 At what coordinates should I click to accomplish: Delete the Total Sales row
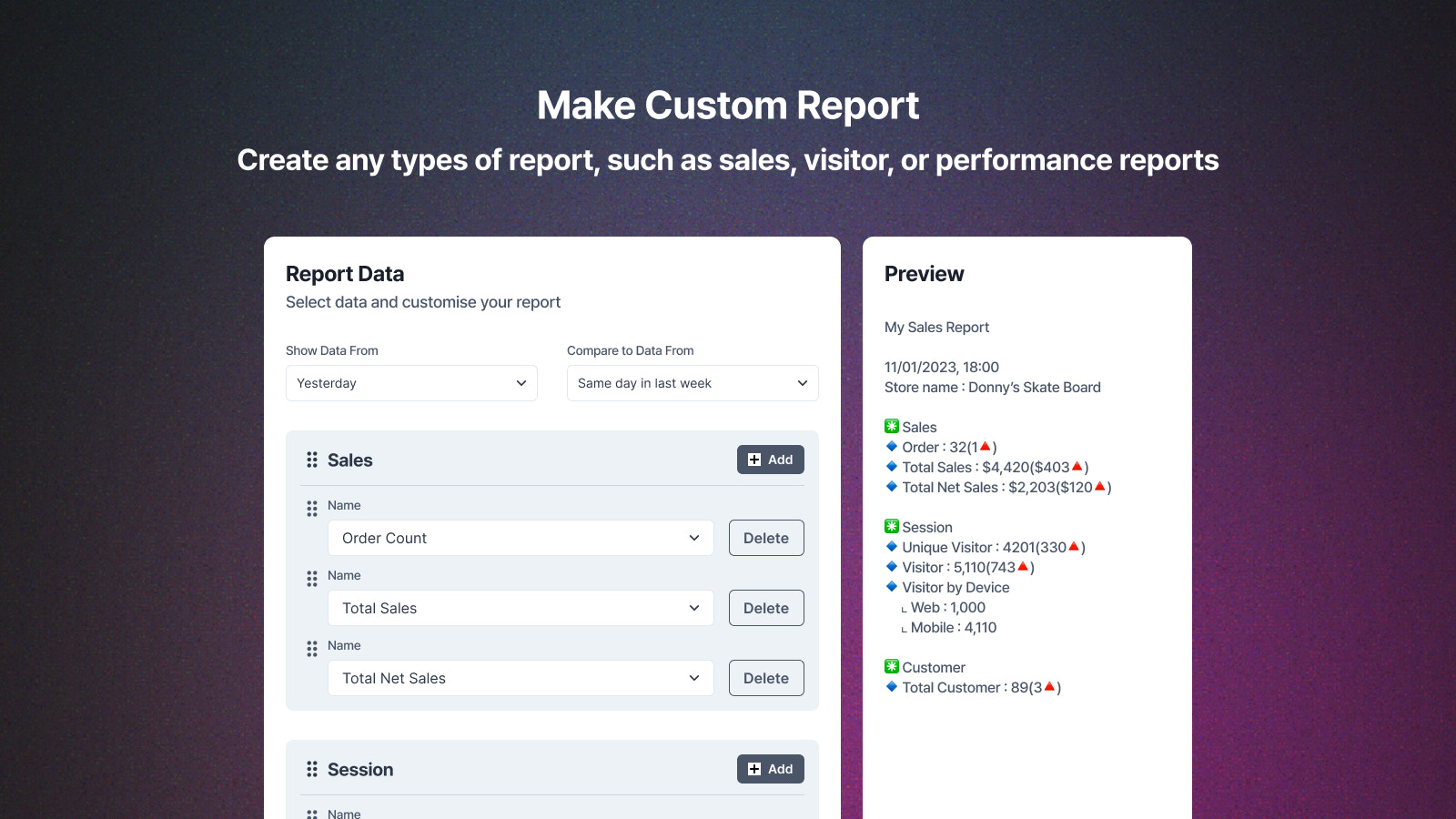tap(766, 608)
